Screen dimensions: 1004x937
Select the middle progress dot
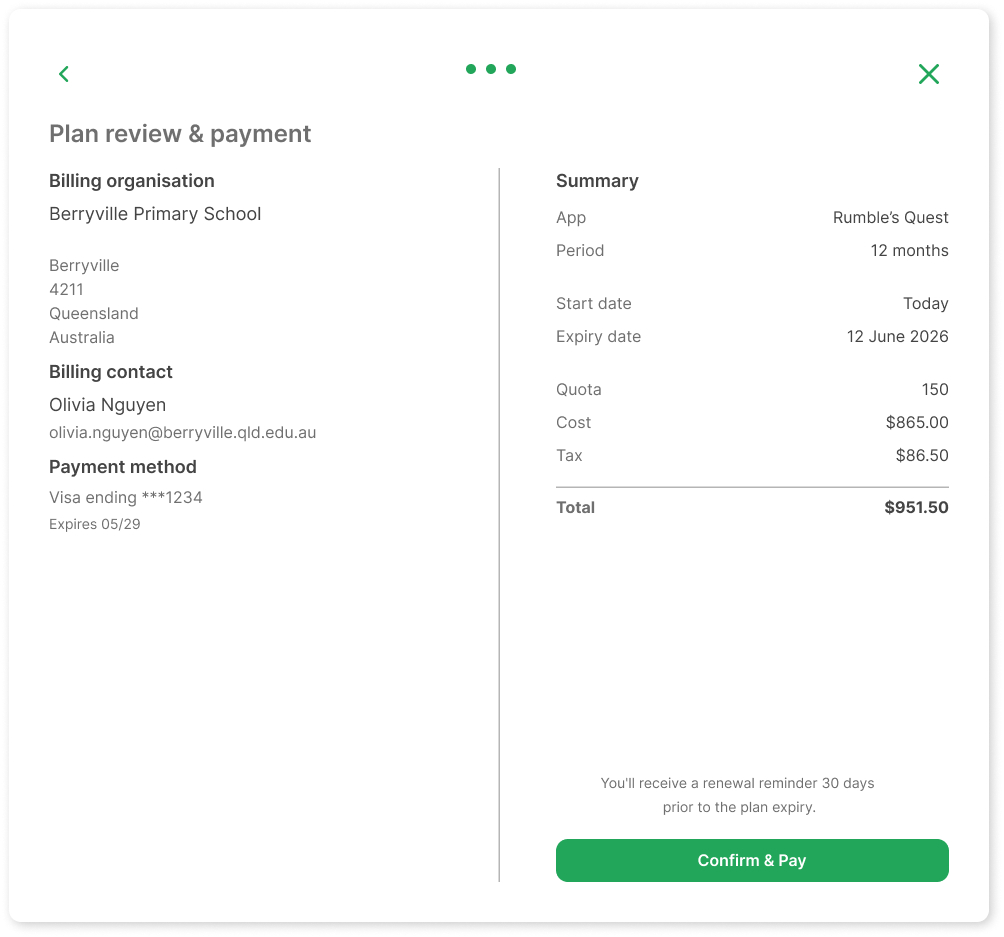coord(491,69)
